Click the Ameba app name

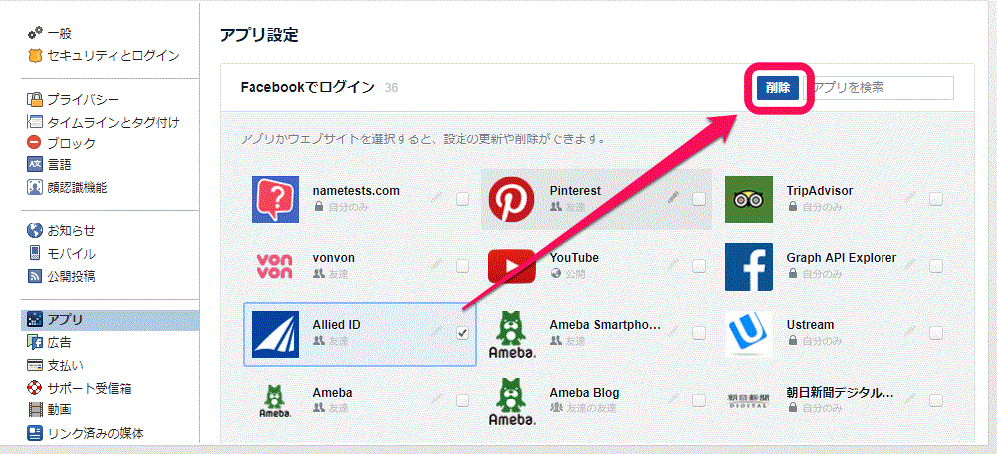click(x=333, y=392)
